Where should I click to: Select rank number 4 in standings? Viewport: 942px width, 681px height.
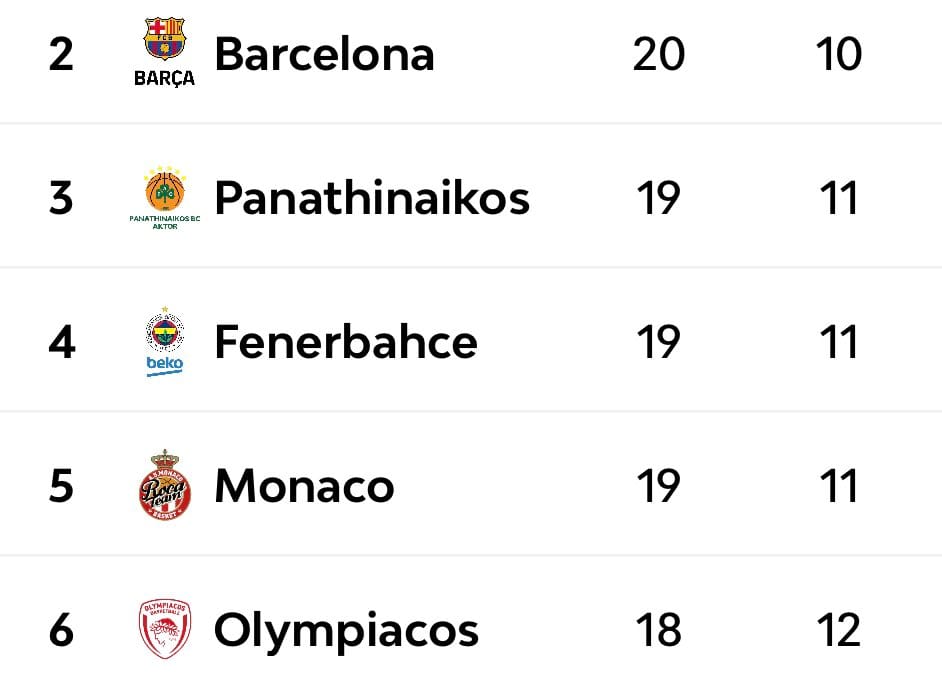pos(62,342)
